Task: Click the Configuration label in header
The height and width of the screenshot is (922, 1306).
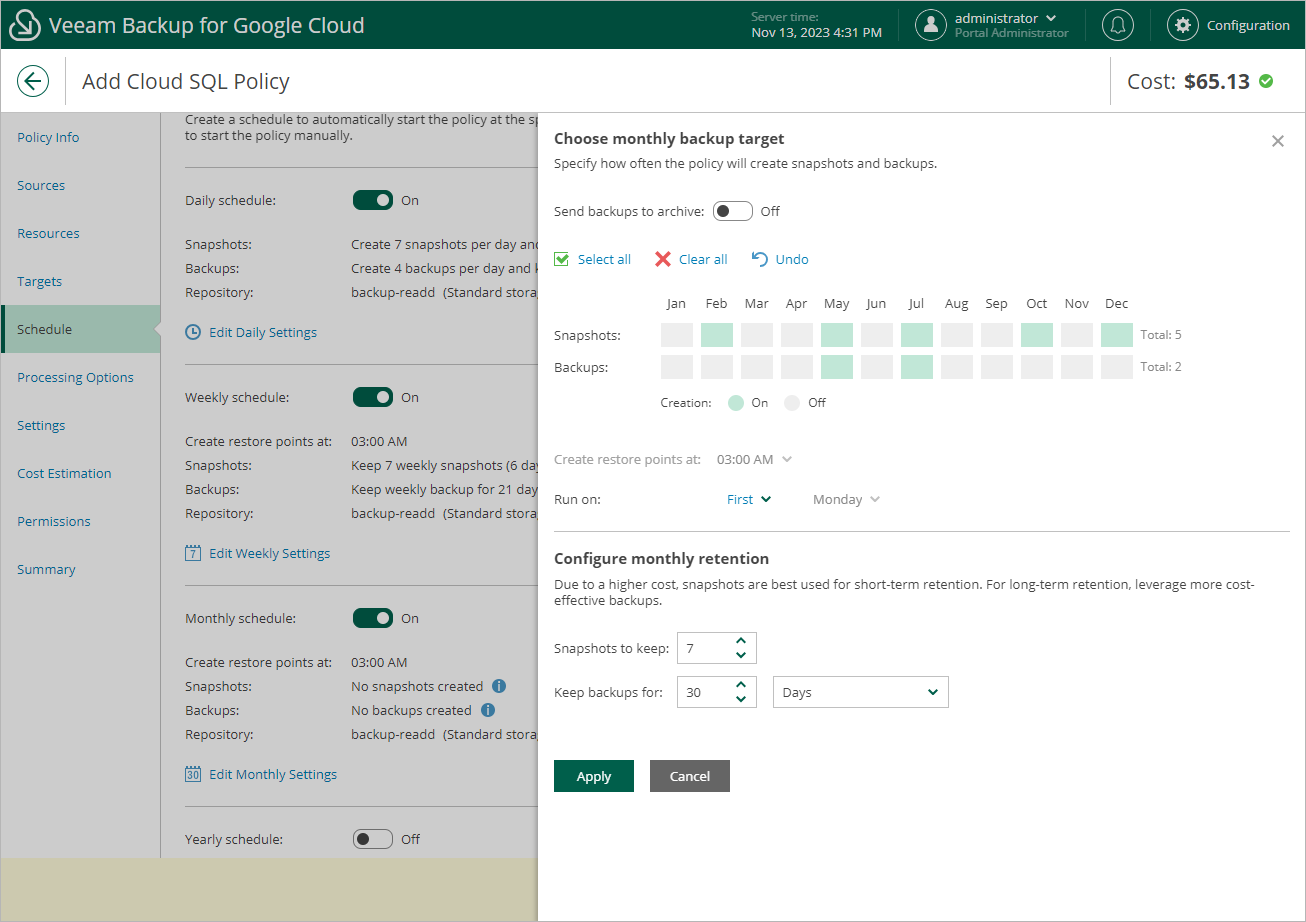Action: click(1248, 25)
